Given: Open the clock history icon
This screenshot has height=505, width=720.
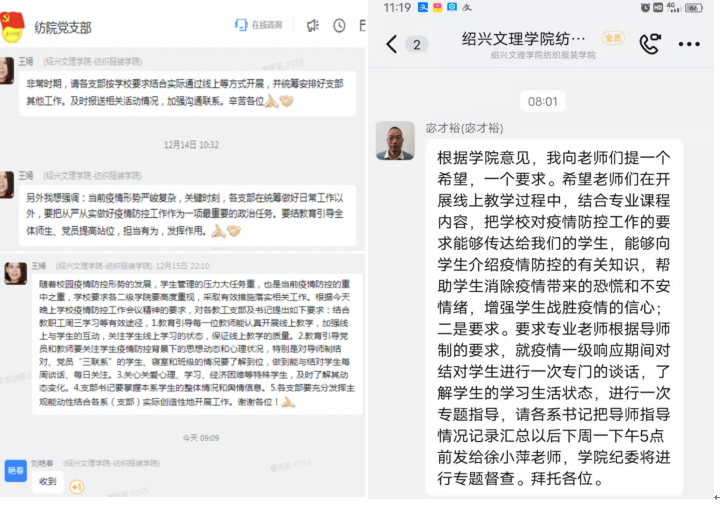Looking at the screenshot, I should [339, 26].
